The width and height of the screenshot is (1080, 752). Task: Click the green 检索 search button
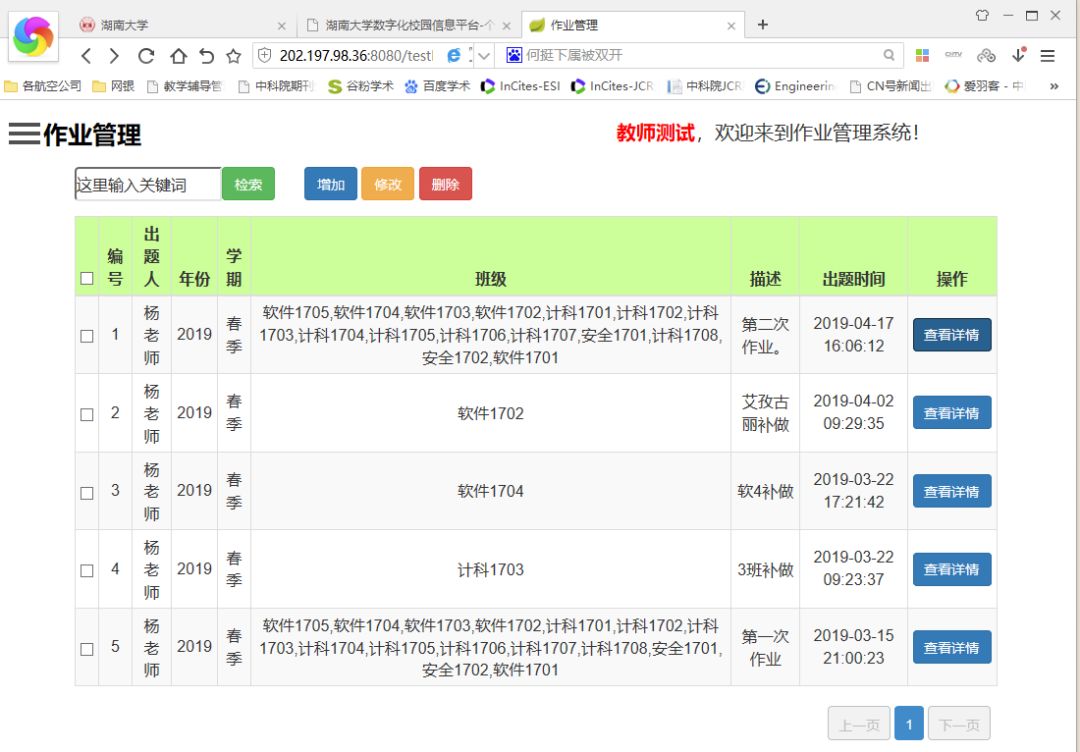[248, 184]
